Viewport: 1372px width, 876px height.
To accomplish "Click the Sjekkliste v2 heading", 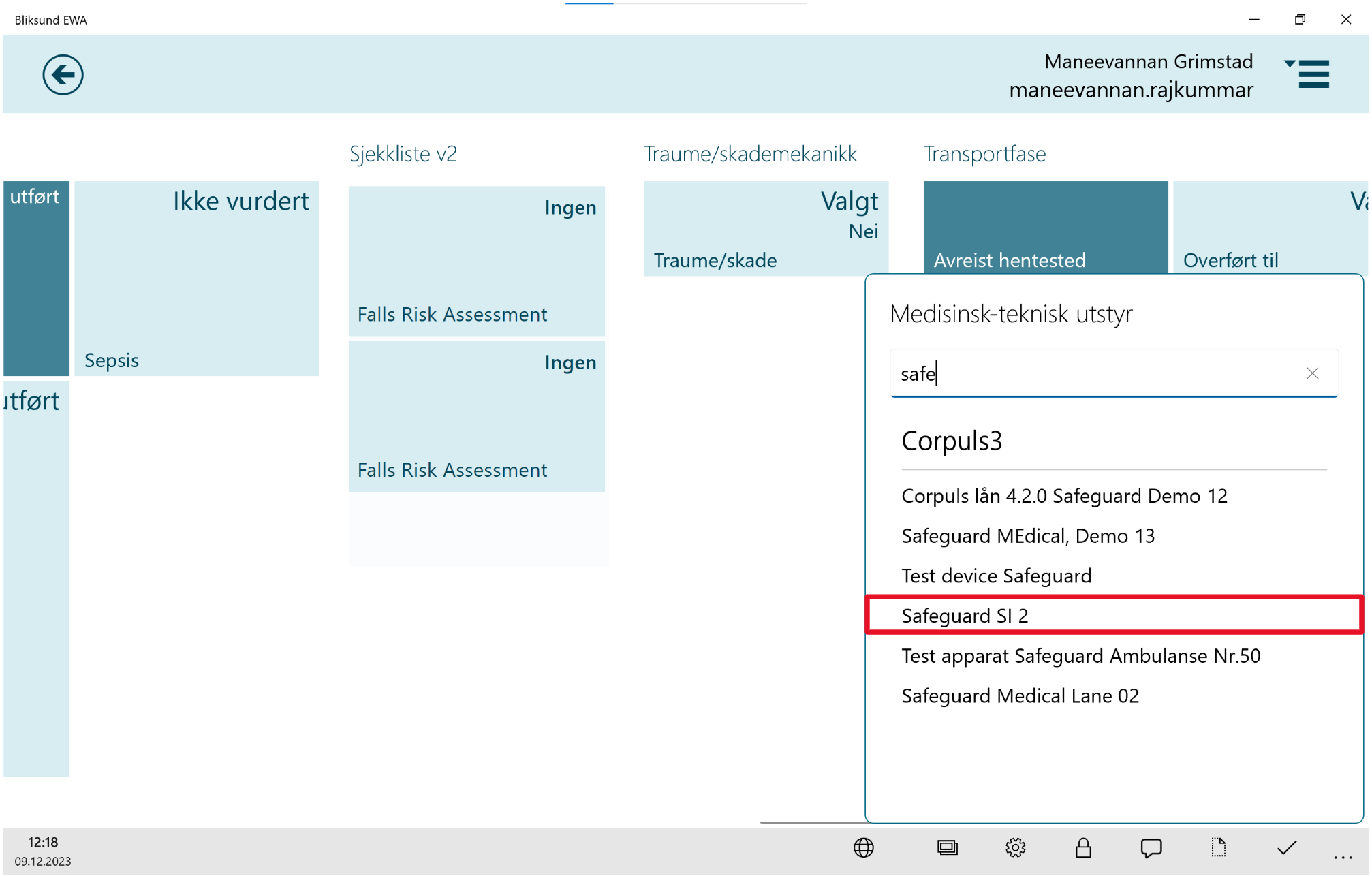I will 403,154.
